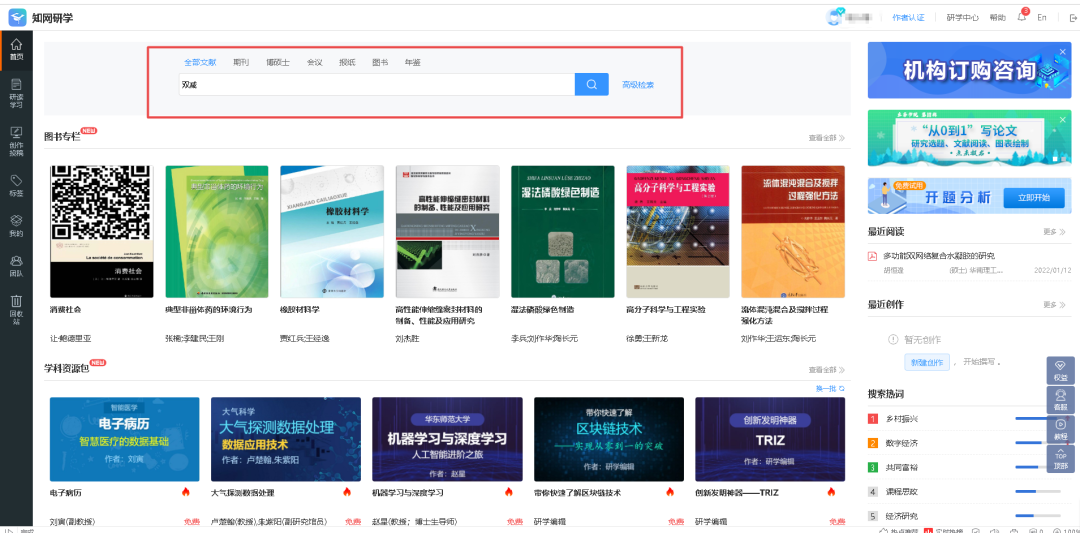Viewport: 1080px width, 533px height.
Task: Open 研读学习 in the sidebar
Action: pyautogui.click(x=17, y=94)
